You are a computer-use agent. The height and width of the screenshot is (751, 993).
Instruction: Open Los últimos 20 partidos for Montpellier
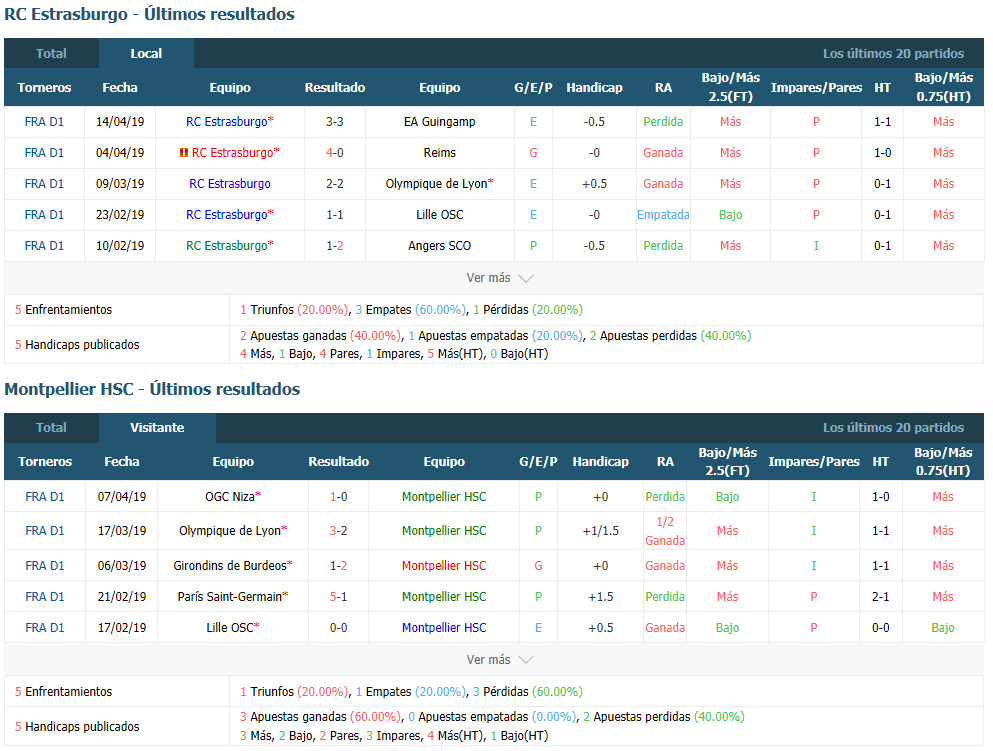(x=893, y=428)
